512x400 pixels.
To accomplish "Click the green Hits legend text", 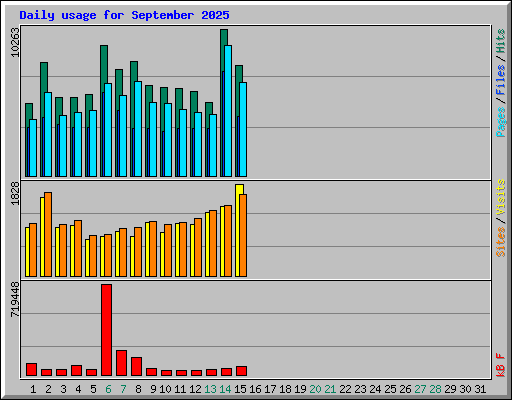I will [500, 41].
